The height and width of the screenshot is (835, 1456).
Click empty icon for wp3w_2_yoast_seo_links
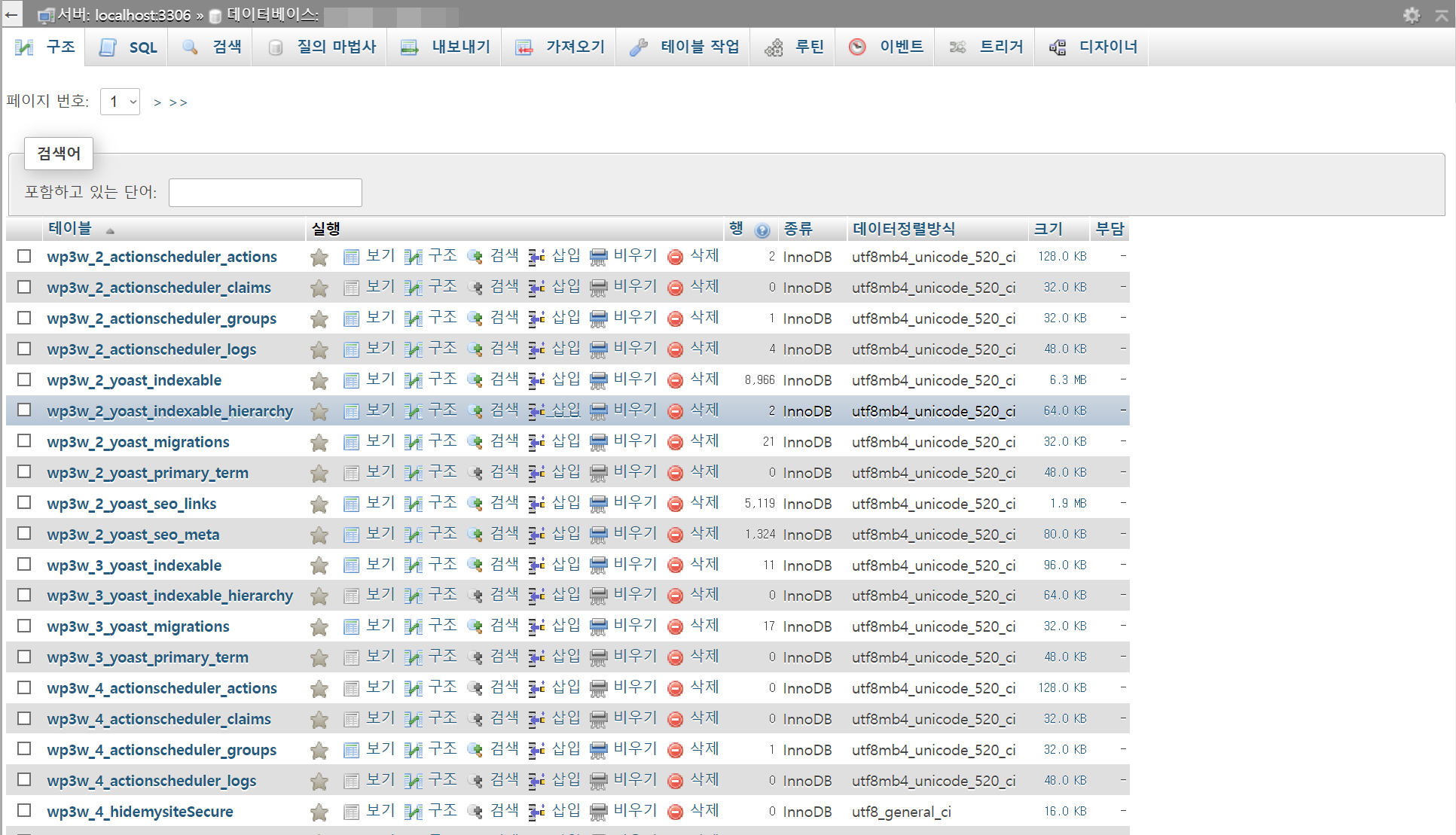pyautogui.click(x=598, y=504)
